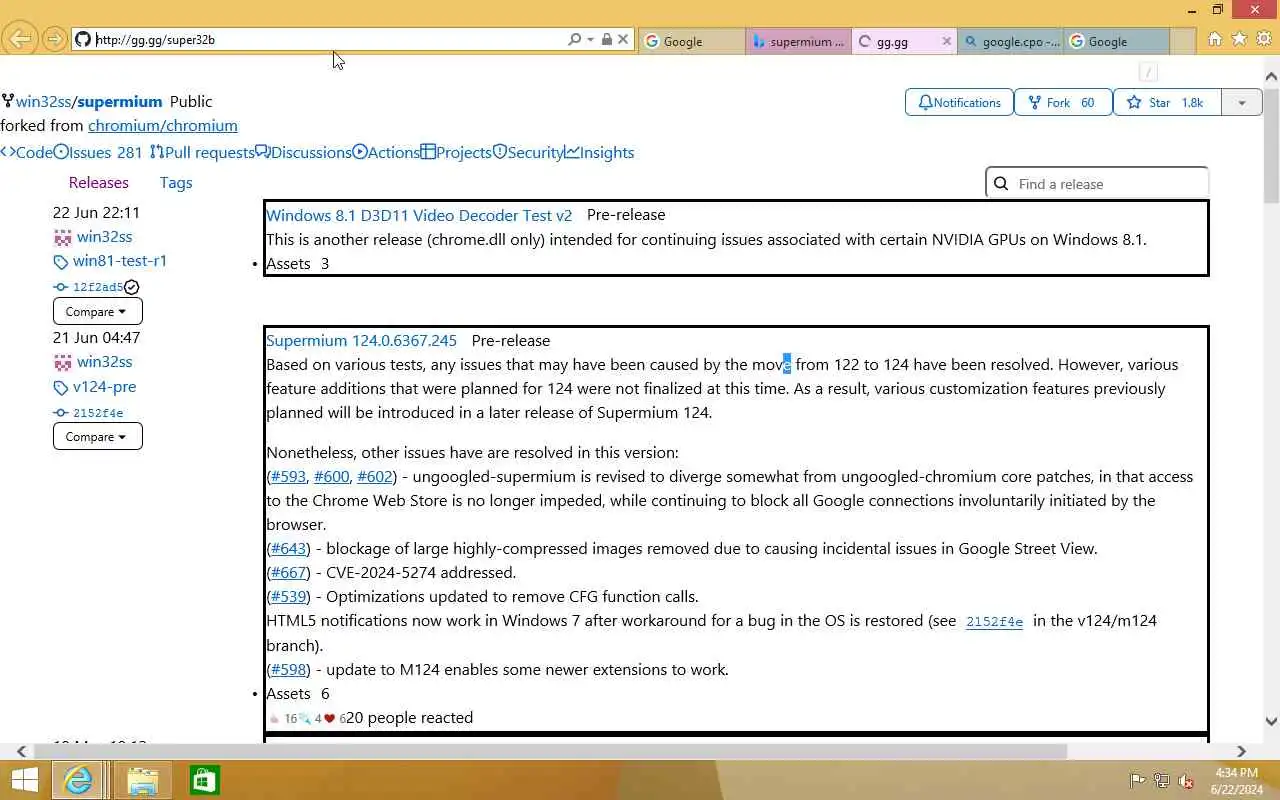Open issue #539 link
1280x800 pixels.
[x=288, y=597]
